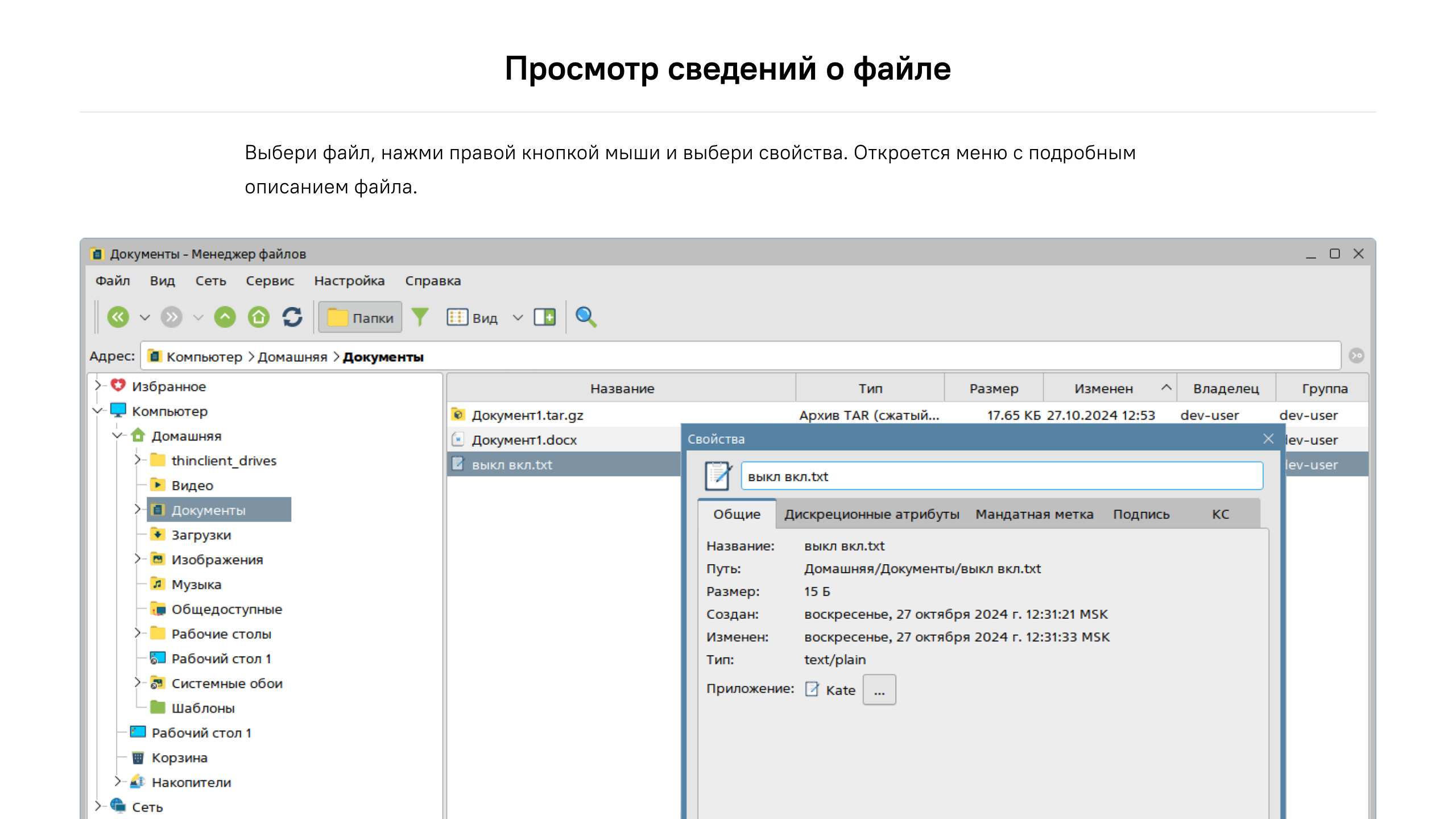This screenshot has width=1456, height=819.
Task: Click the split panel view icon
Action: pos(544,317)
